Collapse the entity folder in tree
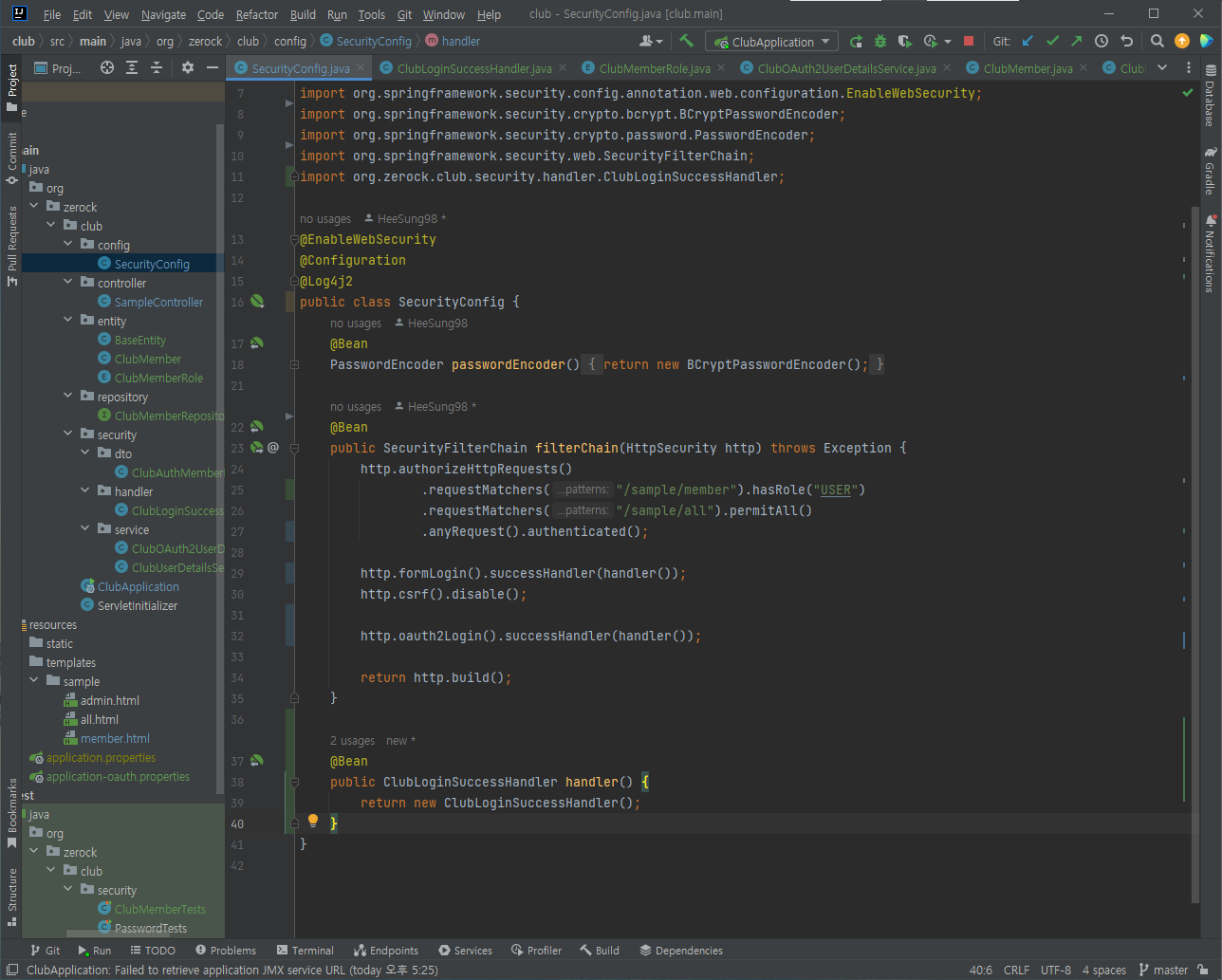 click(67, 321)
